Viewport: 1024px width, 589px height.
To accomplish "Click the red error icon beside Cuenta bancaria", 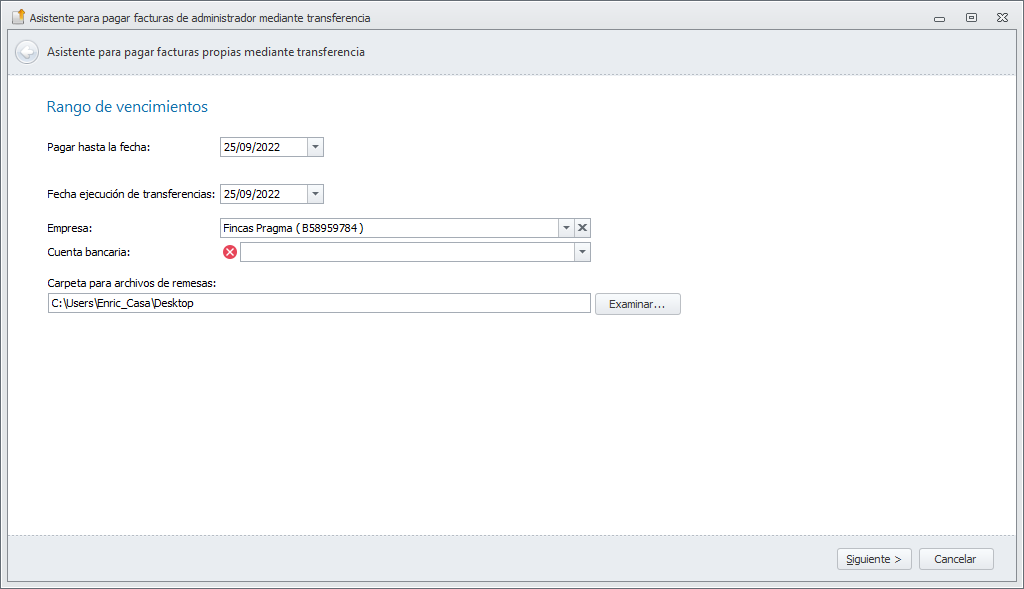I will [230, 252].
